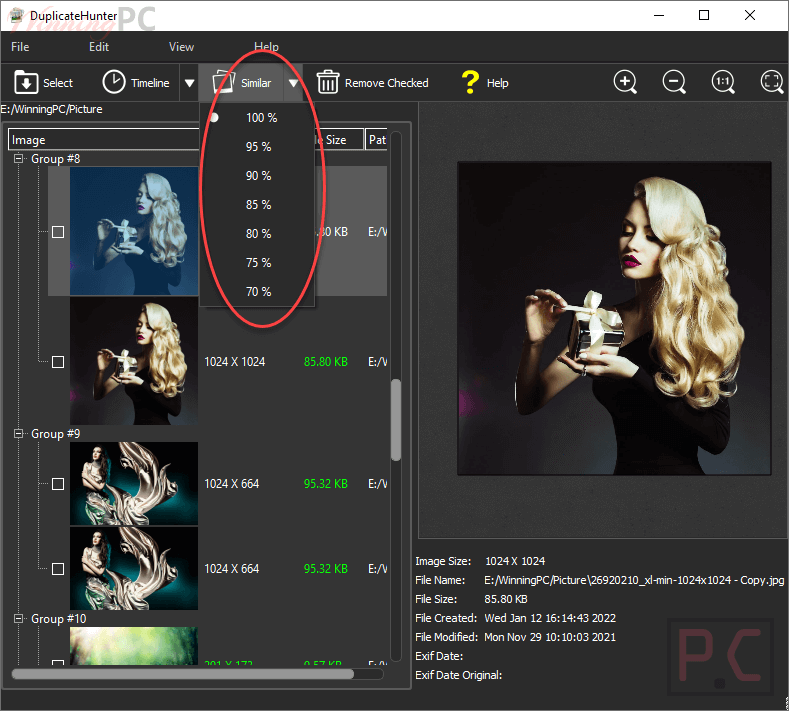The width and height of the screenshot is (789, 711).
Task: Click the Similar images icon
Action: (x=223, y=82)
